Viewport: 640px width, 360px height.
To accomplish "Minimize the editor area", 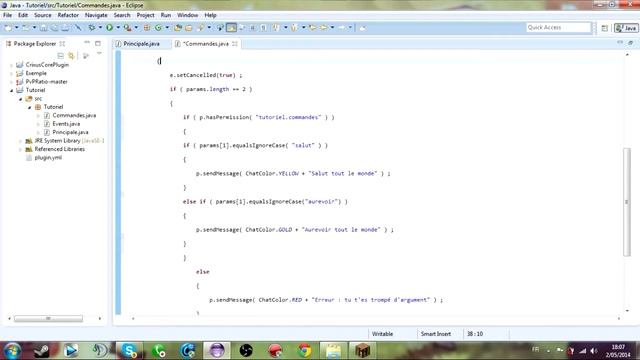I will point(620,43).
